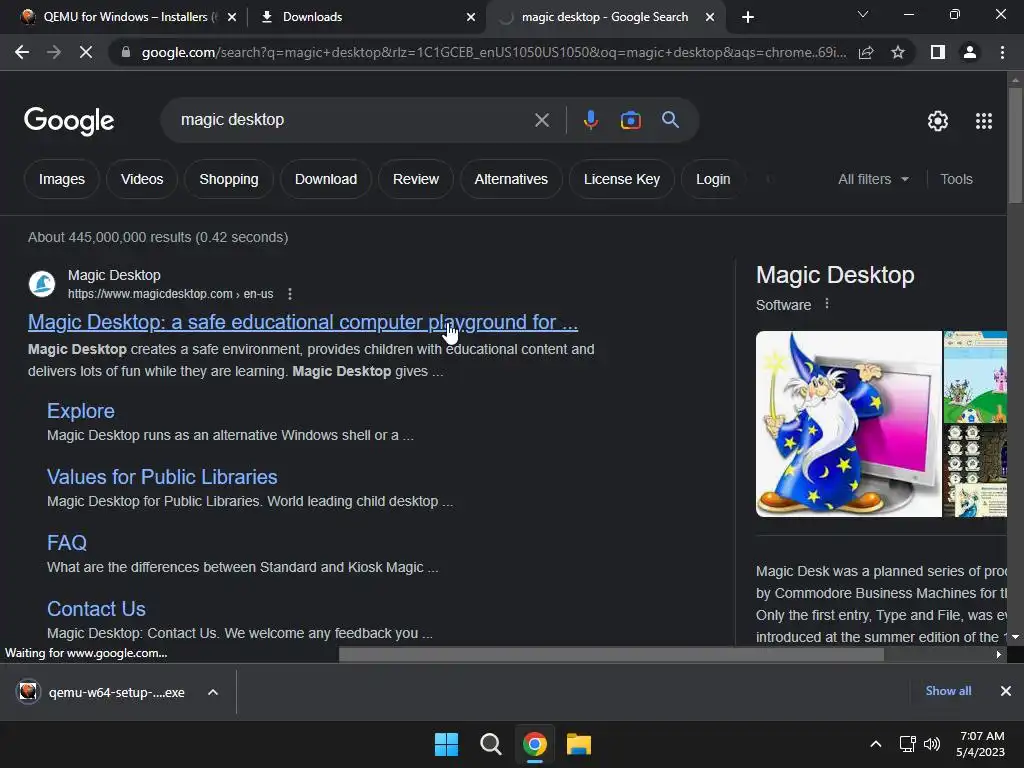Open Chrome side panel
This screenshot has width=1024, height=768.
coord(938,52)
